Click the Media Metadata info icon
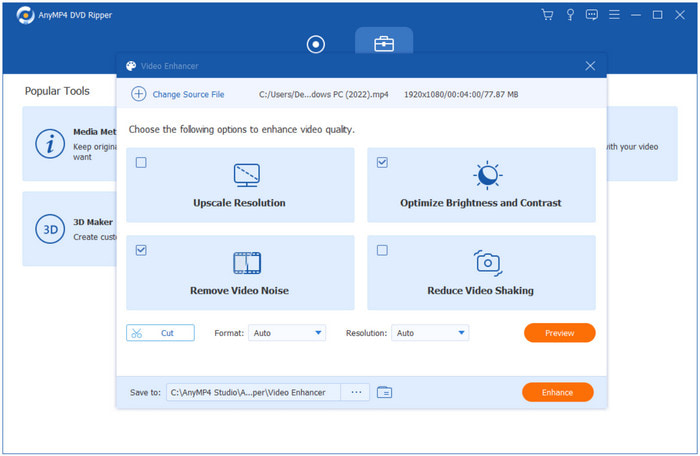This screenshot has width=700, height=456. (50, 144)
